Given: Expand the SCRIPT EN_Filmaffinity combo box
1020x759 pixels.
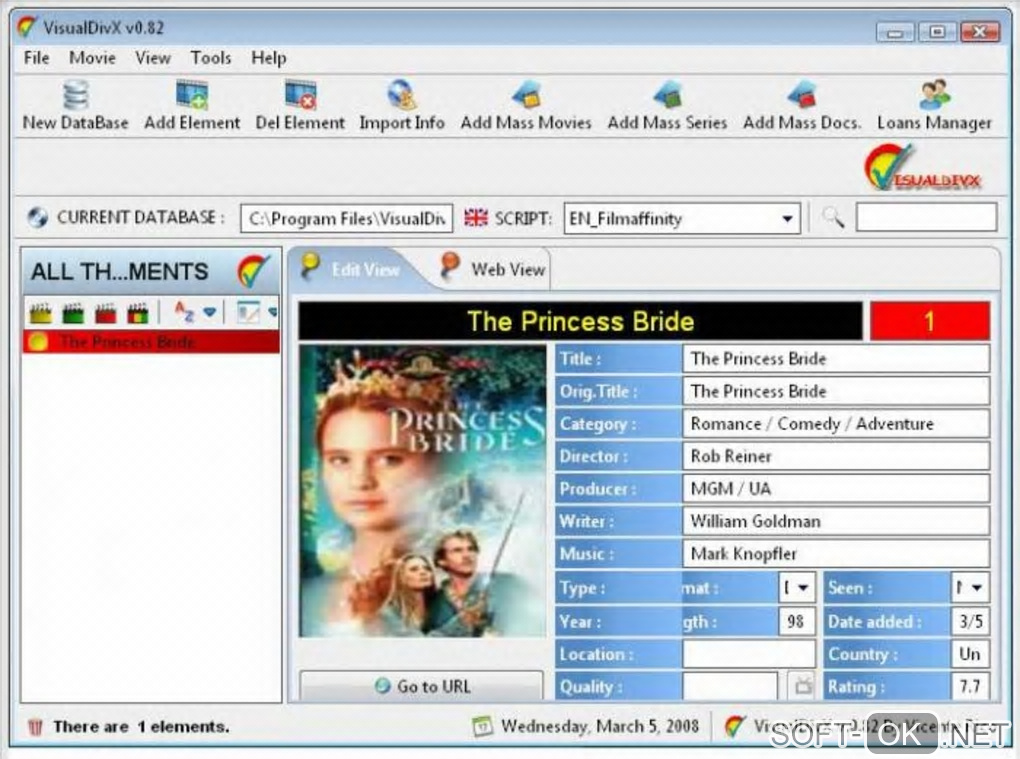Looking at the screenshot, I should click(x=786, y=219).
